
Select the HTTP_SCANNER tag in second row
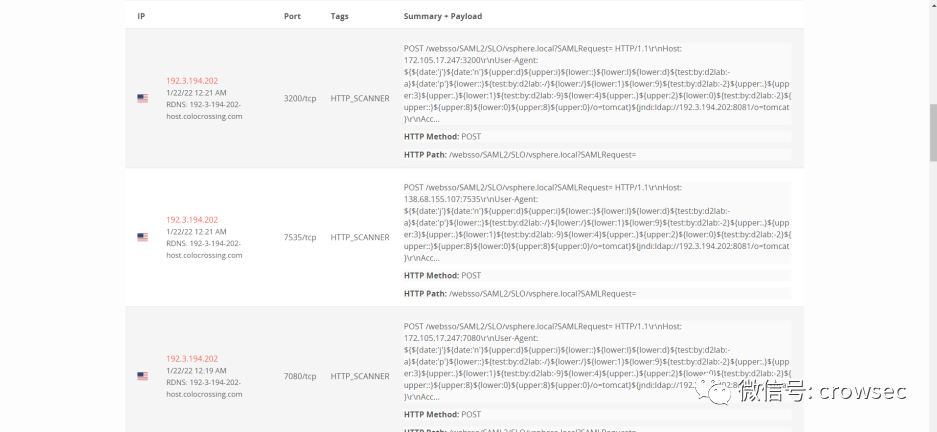tap(360, 237)
